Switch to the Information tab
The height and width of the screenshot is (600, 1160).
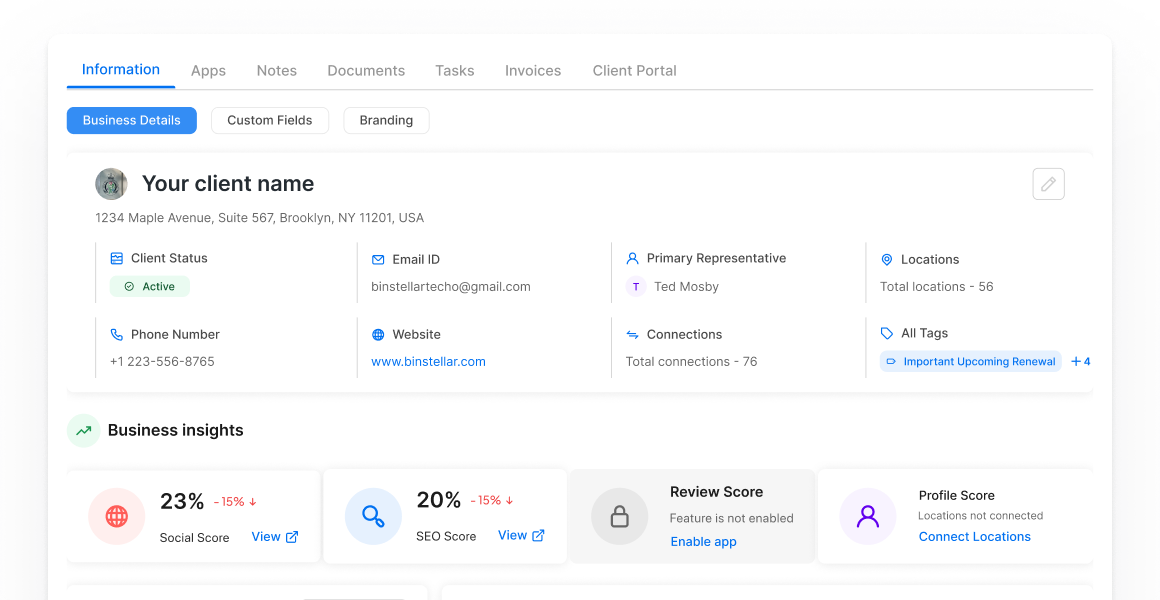point(121,70)
